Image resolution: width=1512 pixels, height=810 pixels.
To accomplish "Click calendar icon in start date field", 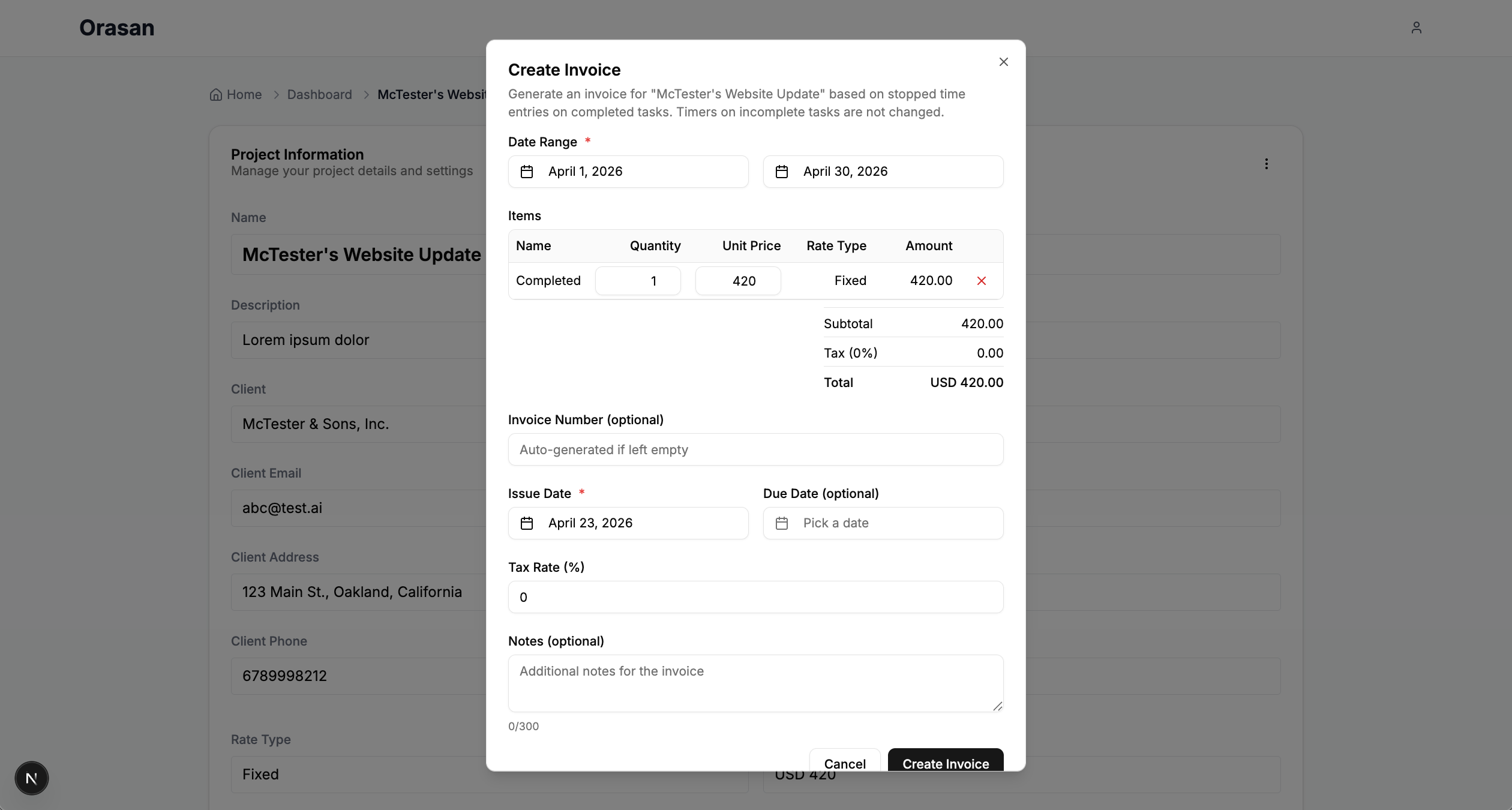I will click(527, 172).
